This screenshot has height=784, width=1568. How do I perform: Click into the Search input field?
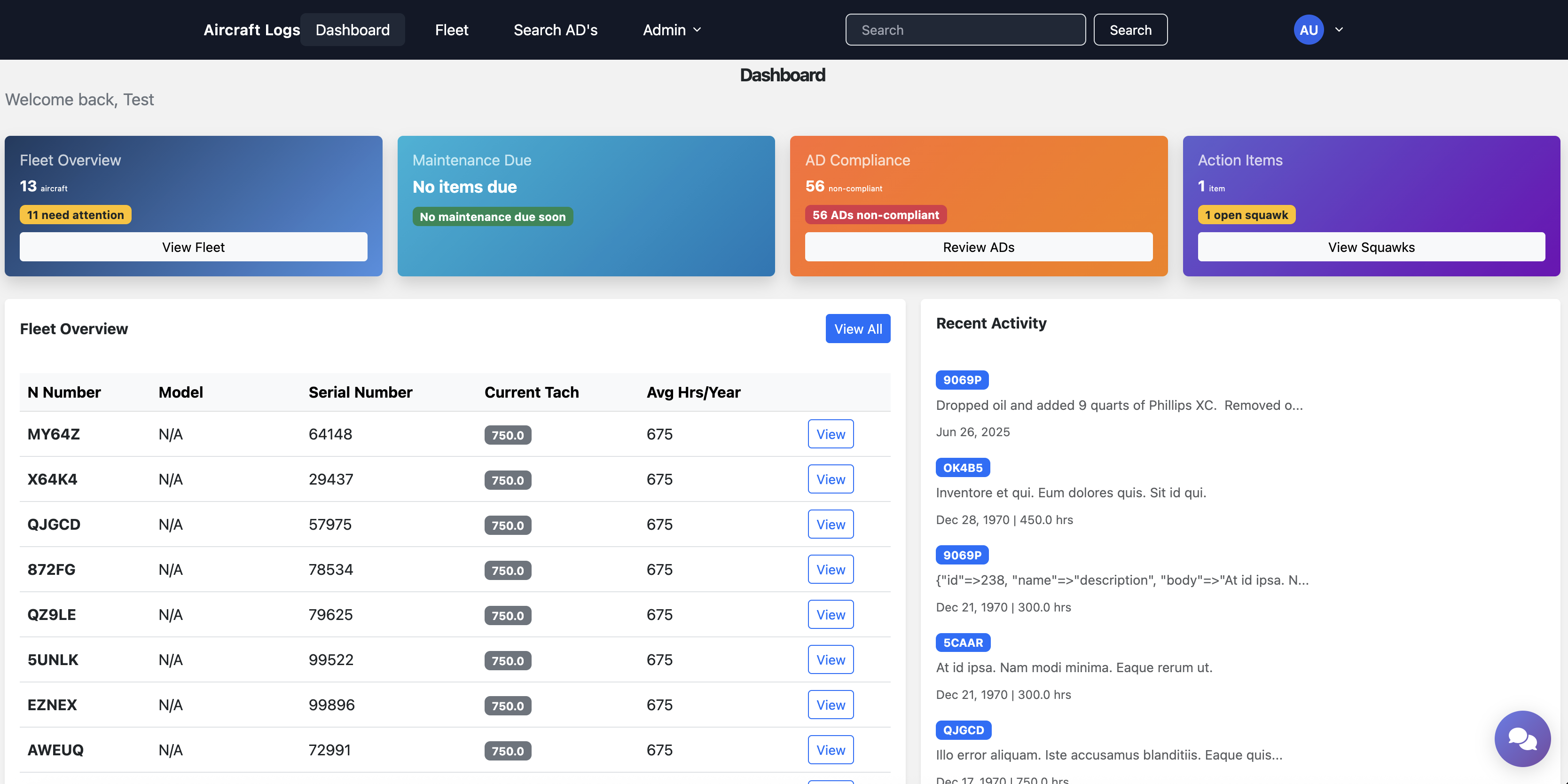965,29
